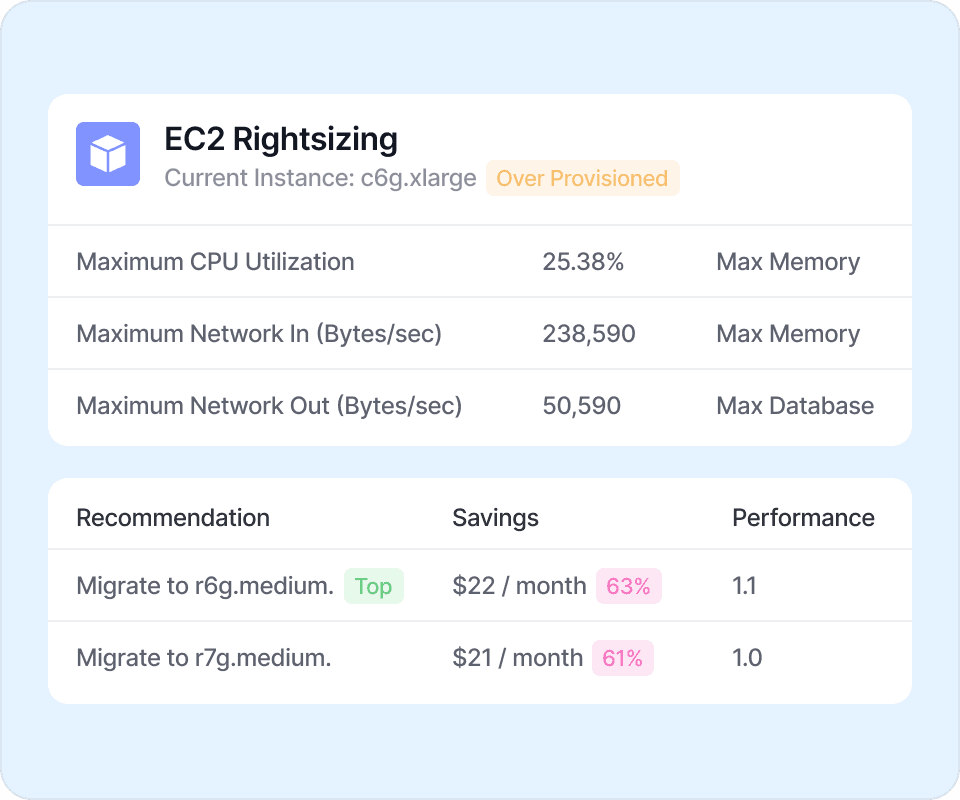Screen dimensions: 960x800
Task: Select the Maximum Network Out row label
Action: pyautogui.click(x=269, y=406)
